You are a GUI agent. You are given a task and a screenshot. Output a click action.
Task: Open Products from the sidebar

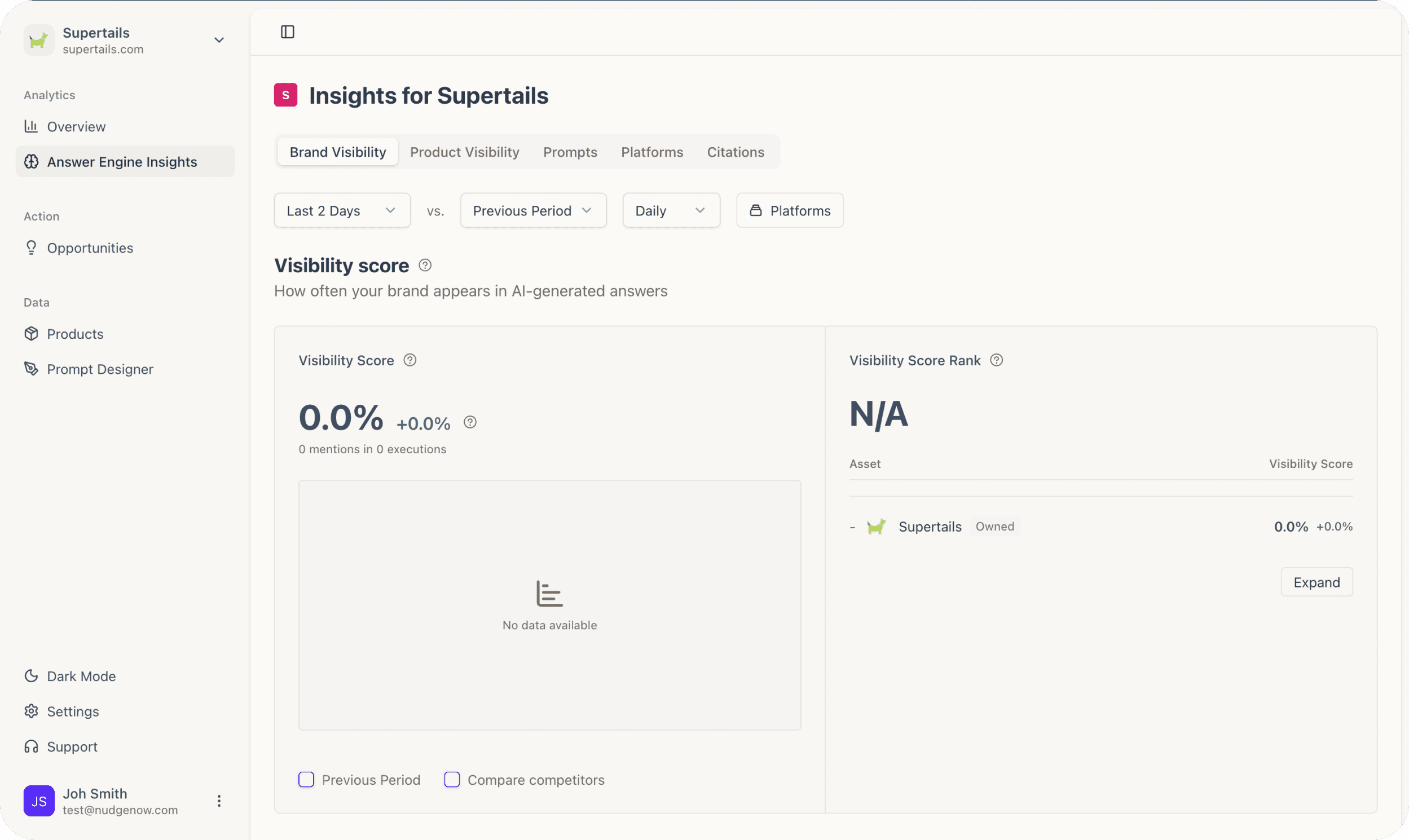click(x=75, y=333)
